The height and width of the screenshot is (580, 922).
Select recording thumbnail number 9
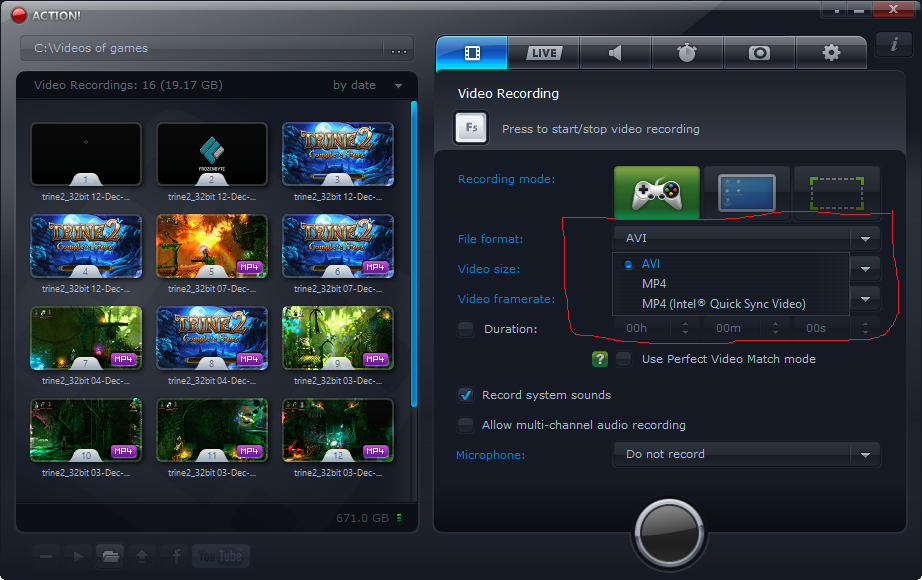pos(338,338)
